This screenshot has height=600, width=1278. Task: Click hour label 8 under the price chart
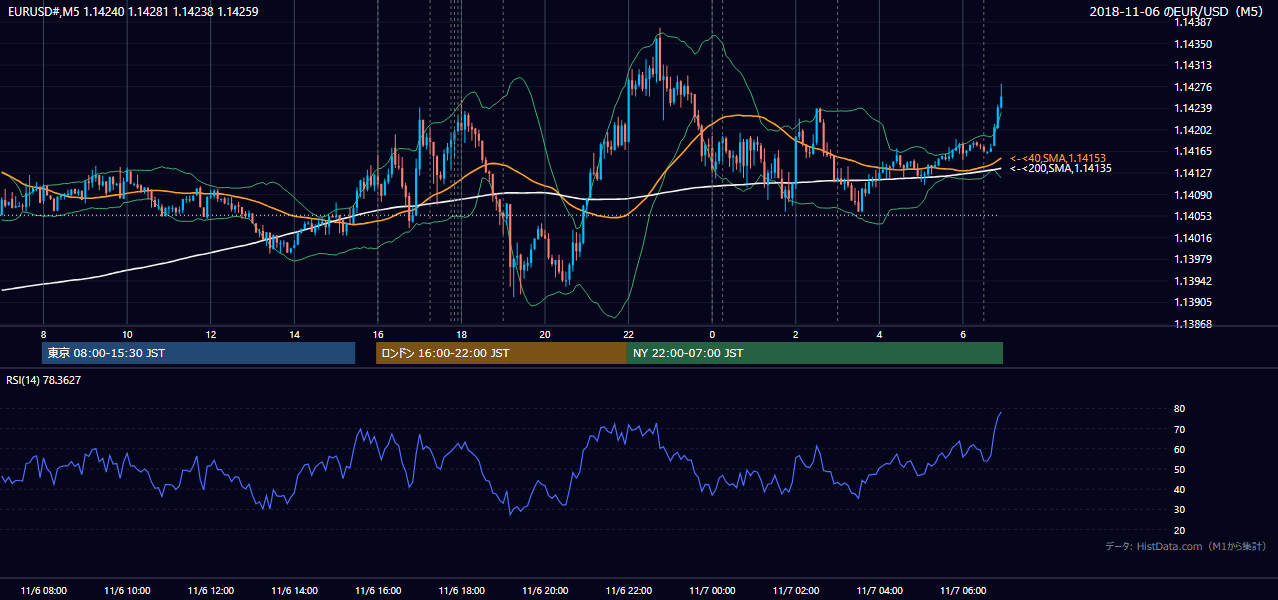tap(43, 334)
